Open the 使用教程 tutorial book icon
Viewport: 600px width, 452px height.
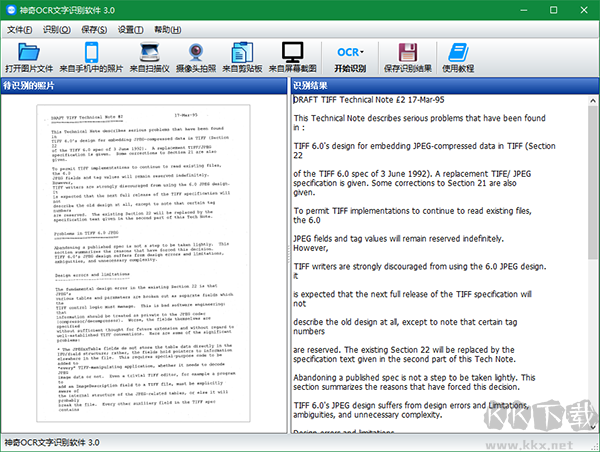[x=458, y=57]
